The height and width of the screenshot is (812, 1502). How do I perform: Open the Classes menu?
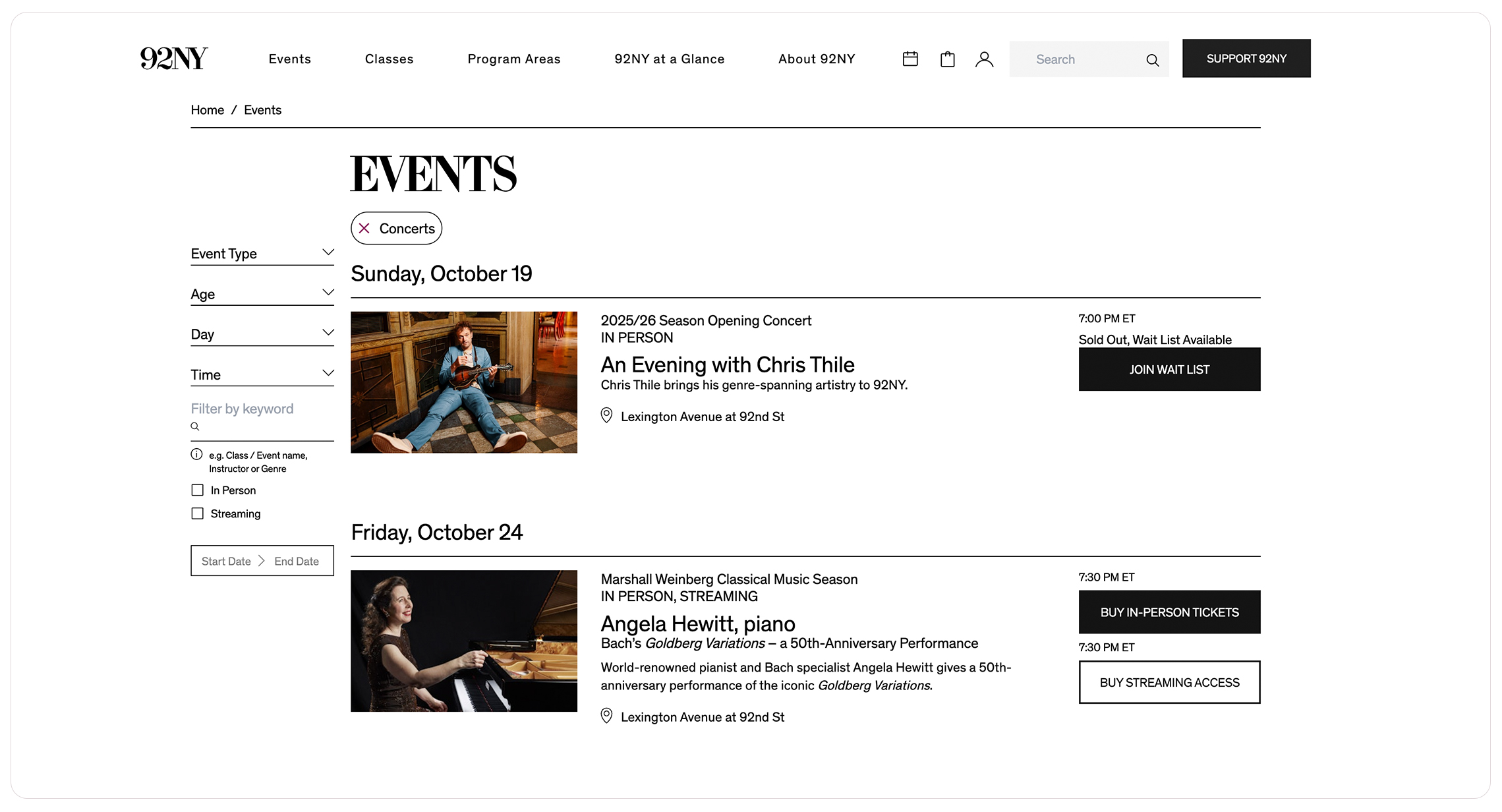pos(389,59)
